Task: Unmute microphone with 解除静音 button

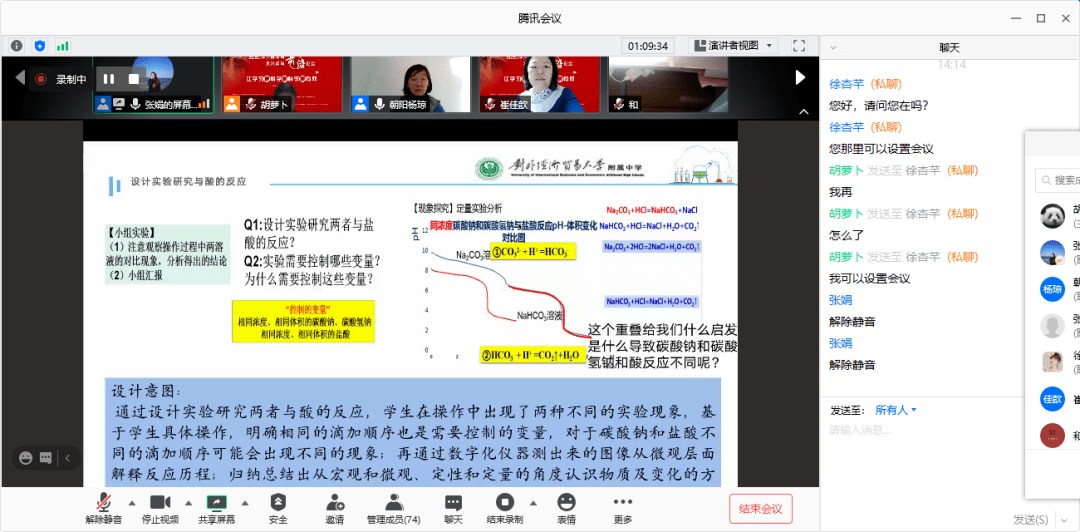Action: 103,503
